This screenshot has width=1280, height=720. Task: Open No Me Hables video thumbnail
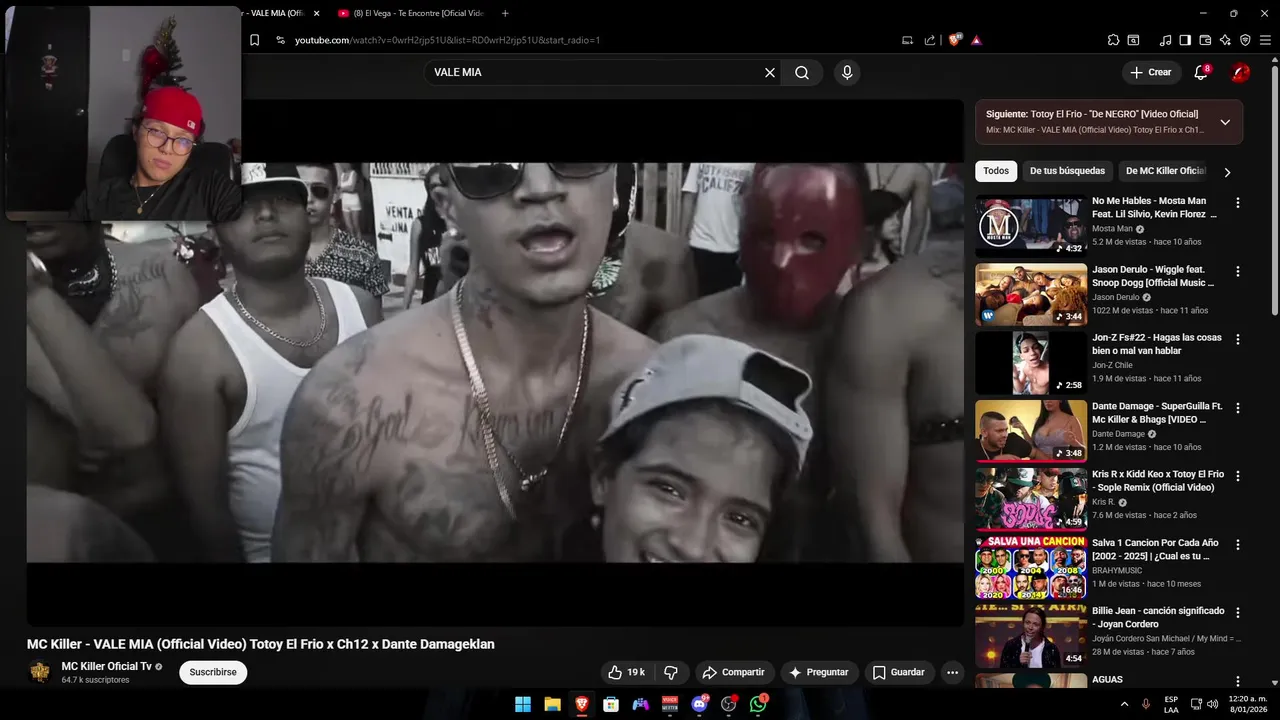1031,225
